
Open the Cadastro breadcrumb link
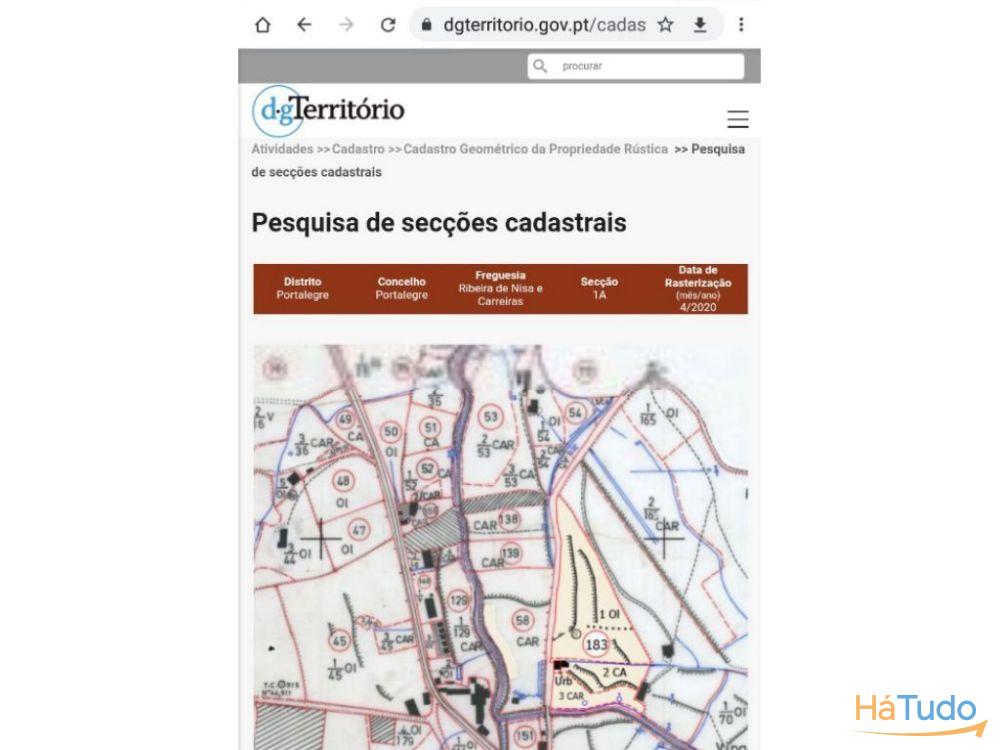pos(358,149)
